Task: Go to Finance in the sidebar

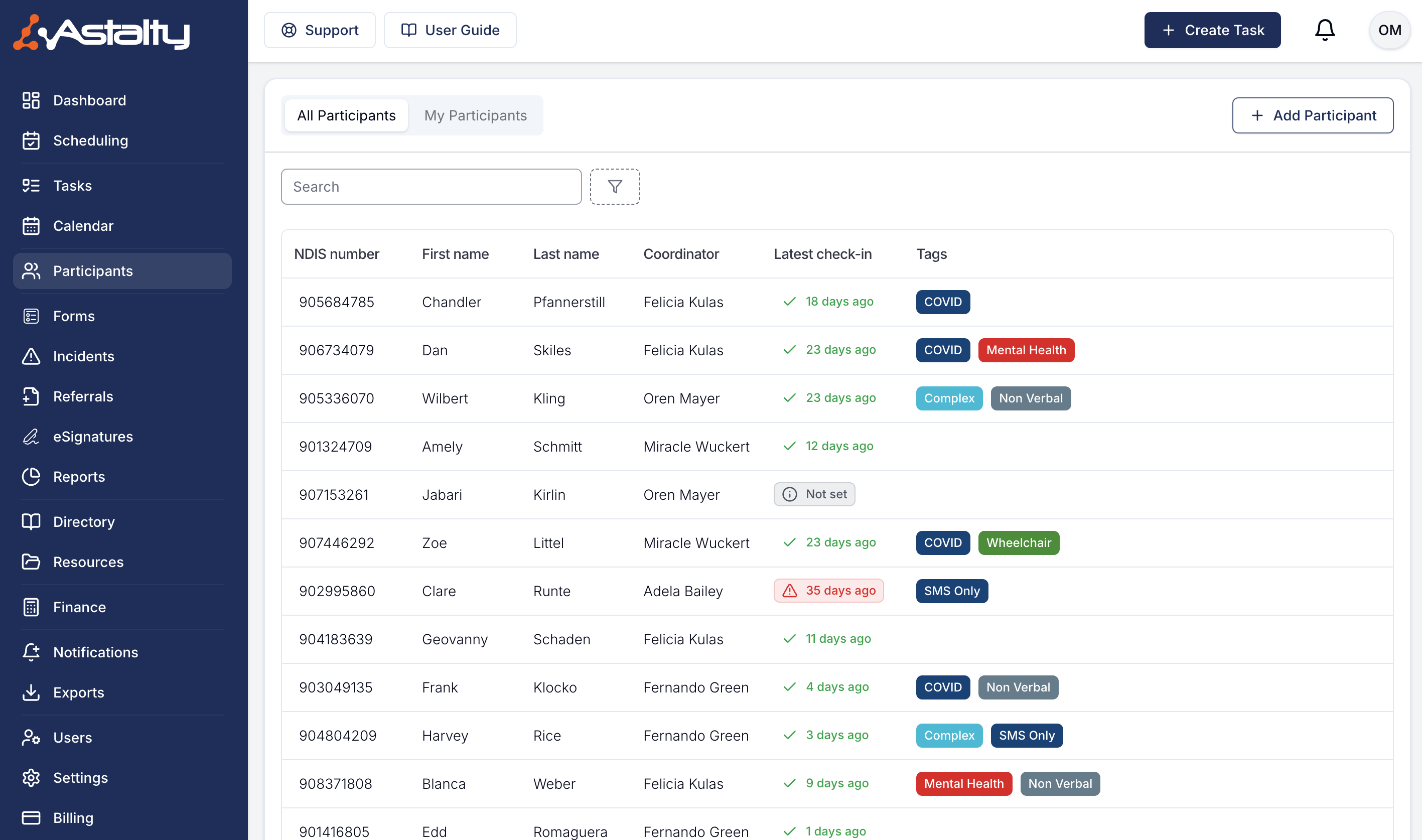Action: tap(122, 607)
